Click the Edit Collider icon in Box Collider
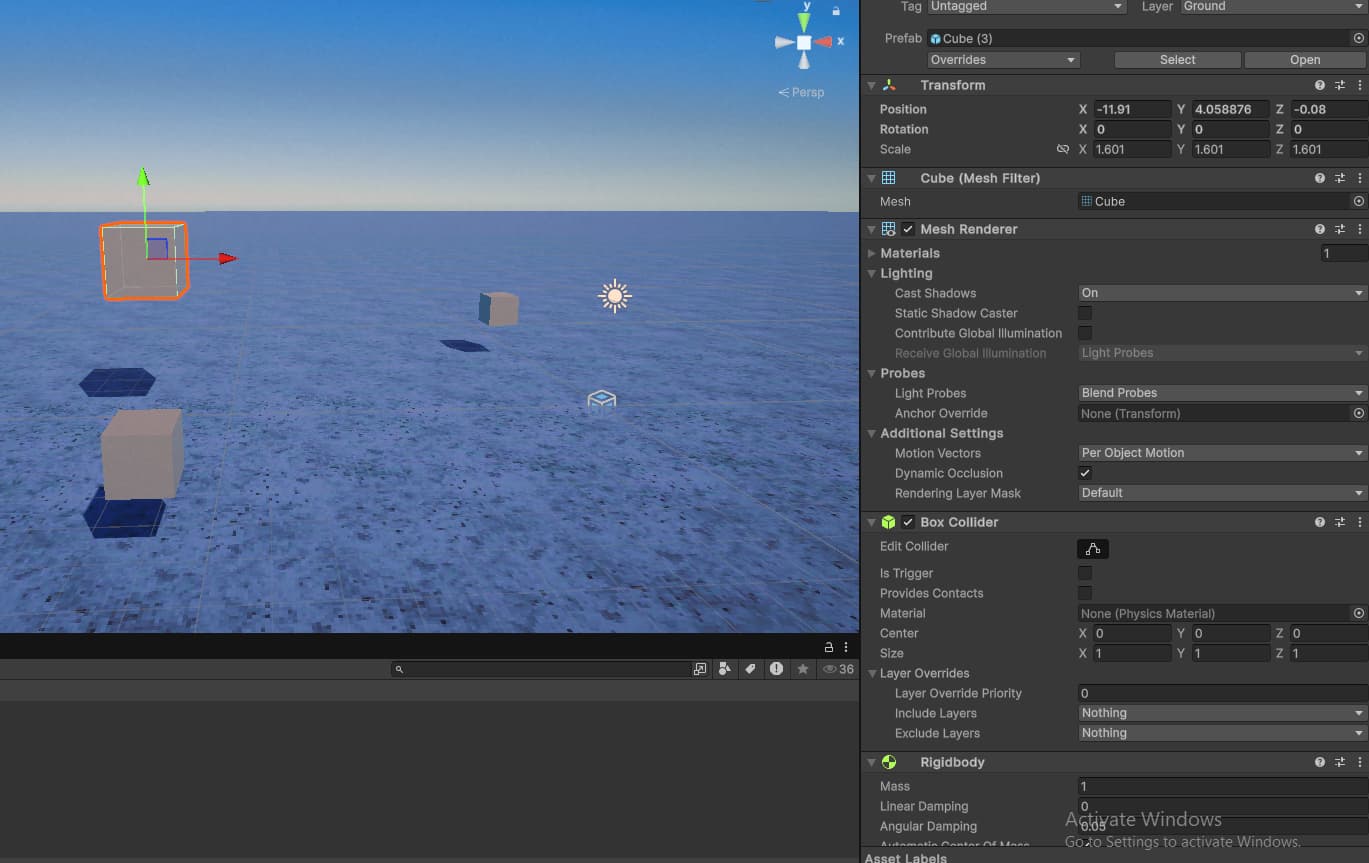1369x863 pixels. point(1092,548)
